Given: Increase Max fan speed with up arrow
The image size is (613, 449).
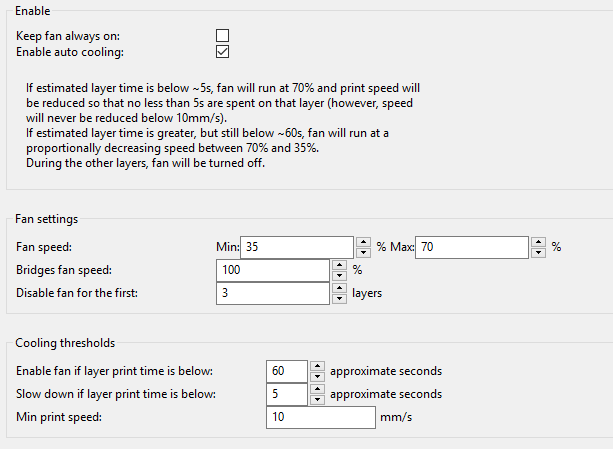Looking at the screenshot, I should (539, 242).
